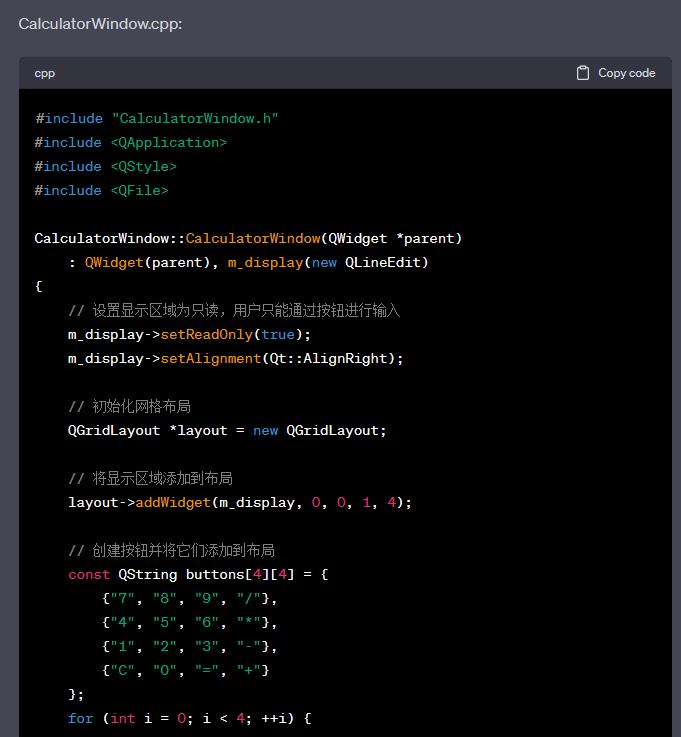
Task: Click the cpp language label in header
Action: pyautogui.click(x=45, y=73)
